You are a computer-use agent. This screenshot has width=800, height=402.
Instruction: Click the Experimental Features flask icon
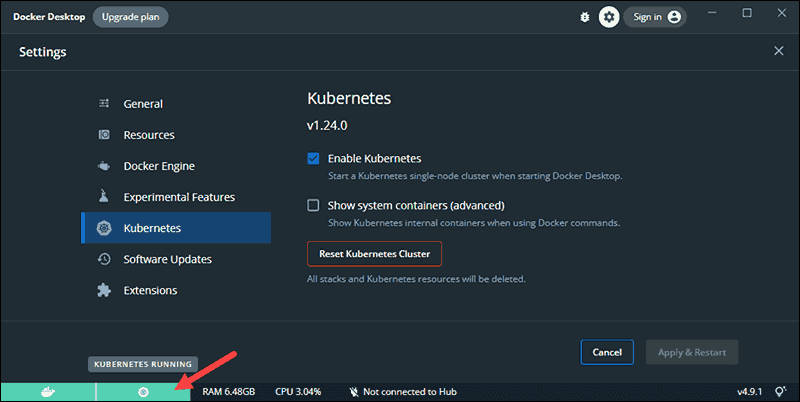104,197
